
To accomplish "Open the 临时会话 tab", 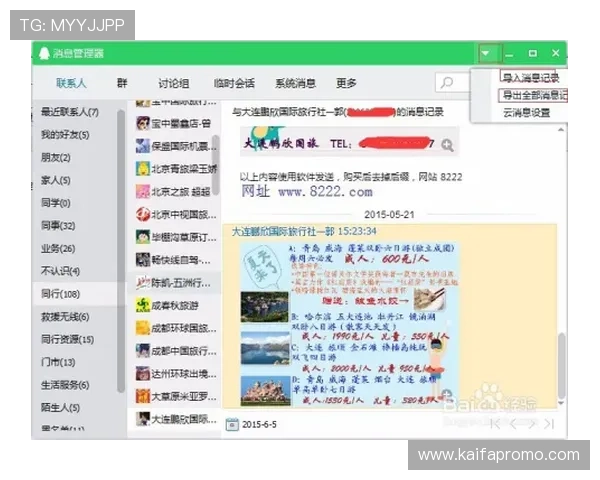I will [234, 83].
